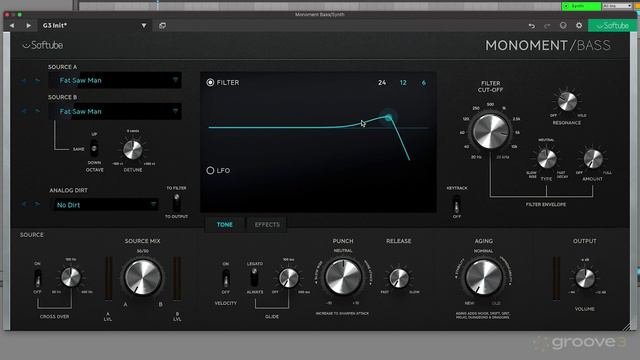Toggle the Velocity on/off switch

226,278
